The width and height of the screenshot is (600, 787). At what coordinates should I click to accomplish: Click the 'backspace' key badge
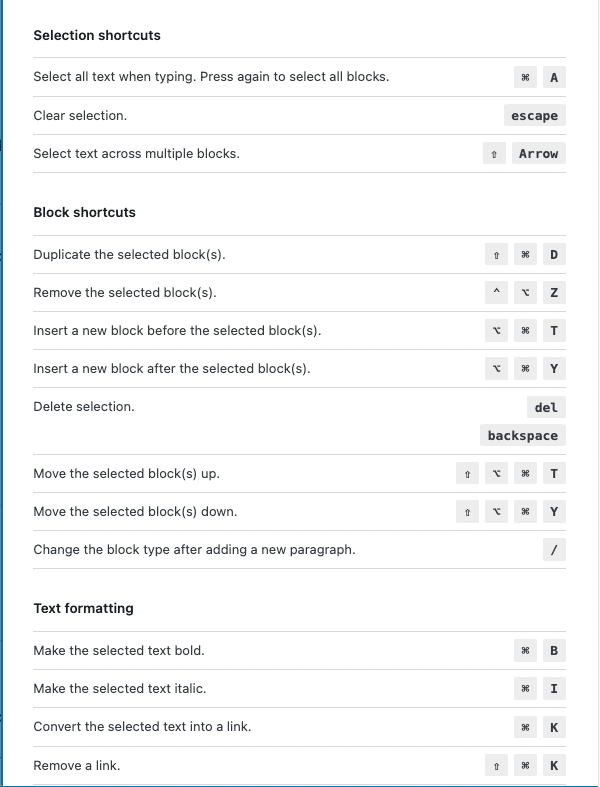tap(523, 436)
